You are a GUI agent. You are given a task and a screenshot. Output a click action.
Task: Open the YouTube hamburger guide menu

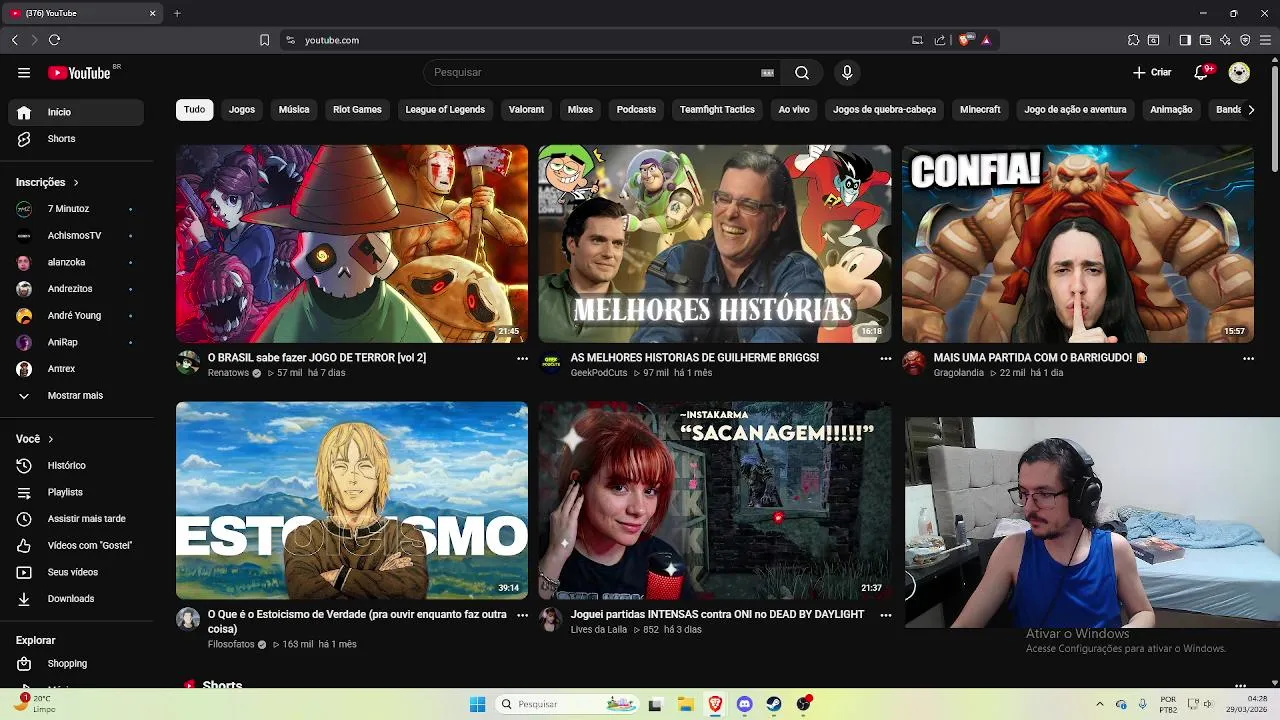(x=24, y=72)
